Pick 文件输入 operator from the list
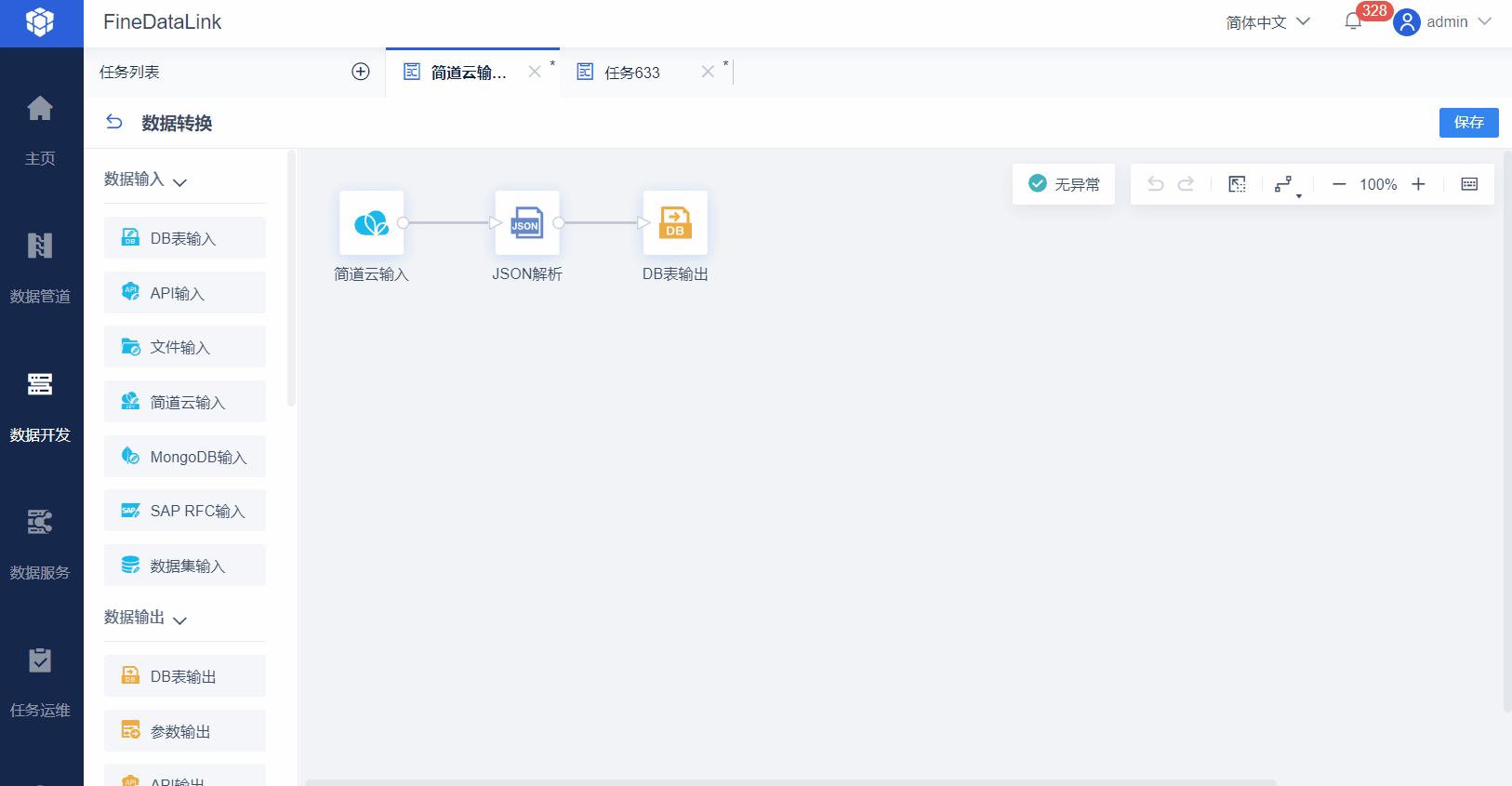Viewport: 1512px width, 786px height. (x=185, y=347)
